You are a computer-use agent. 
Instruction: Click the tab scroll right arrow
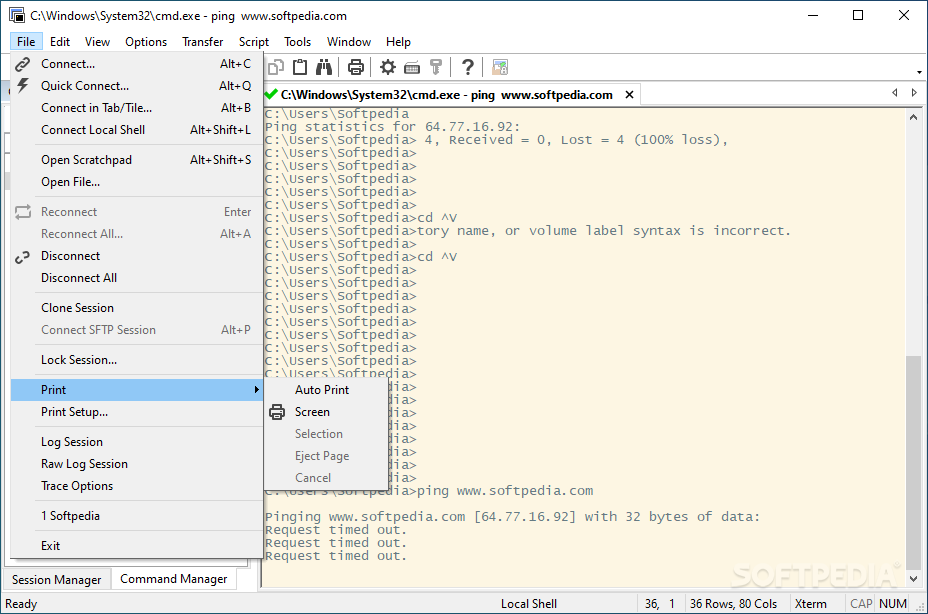point(914,92)
